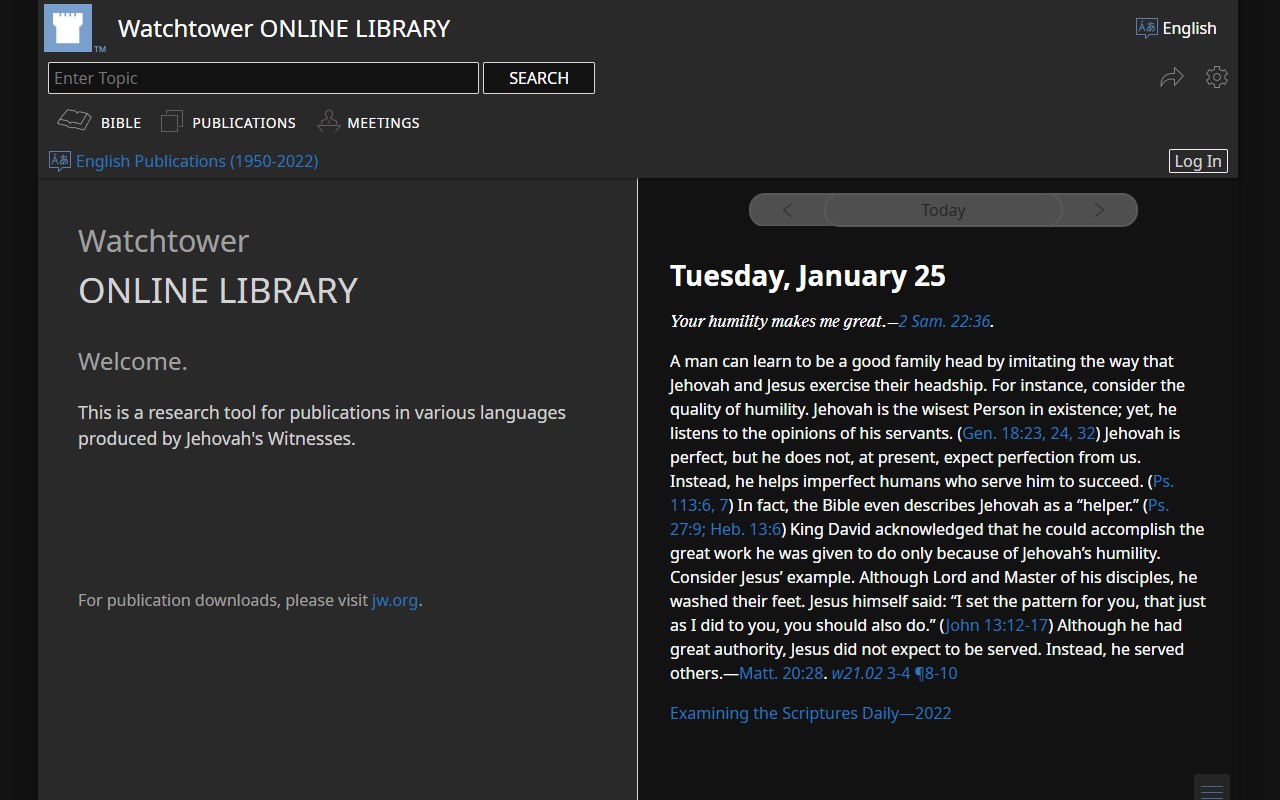Focus the Enter Topic search field

pos(263,78)
